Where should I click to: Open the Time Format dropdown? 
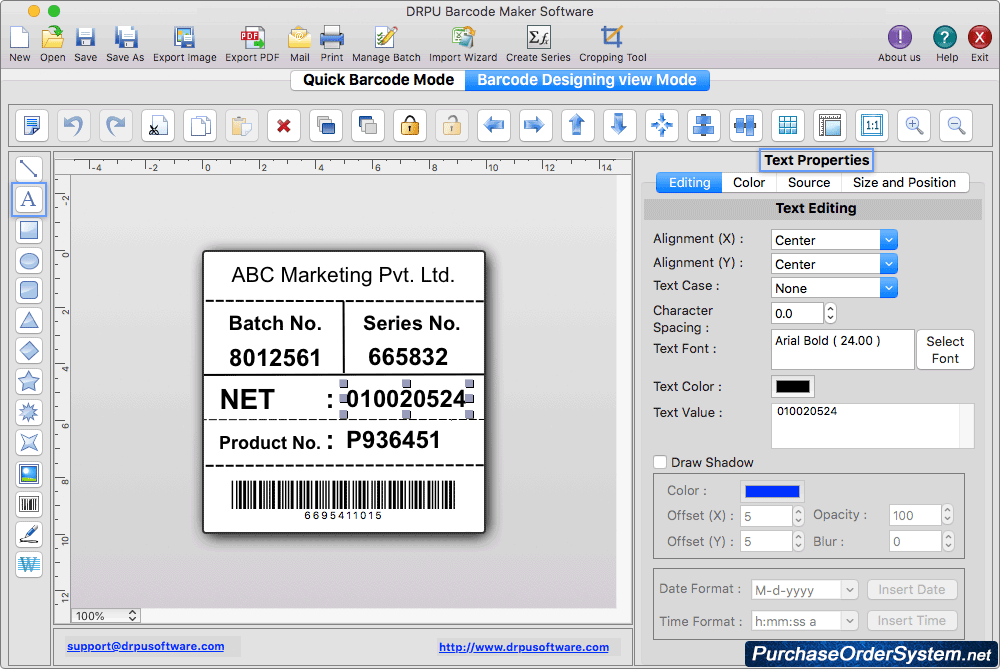(x=804, y=621)
